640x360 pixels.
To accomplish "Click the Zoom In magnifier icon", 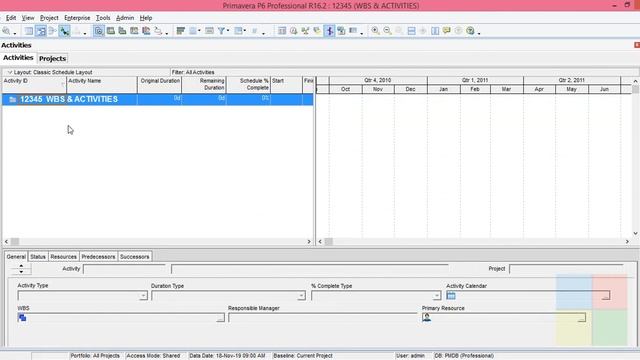I will [x=375, y=31].
